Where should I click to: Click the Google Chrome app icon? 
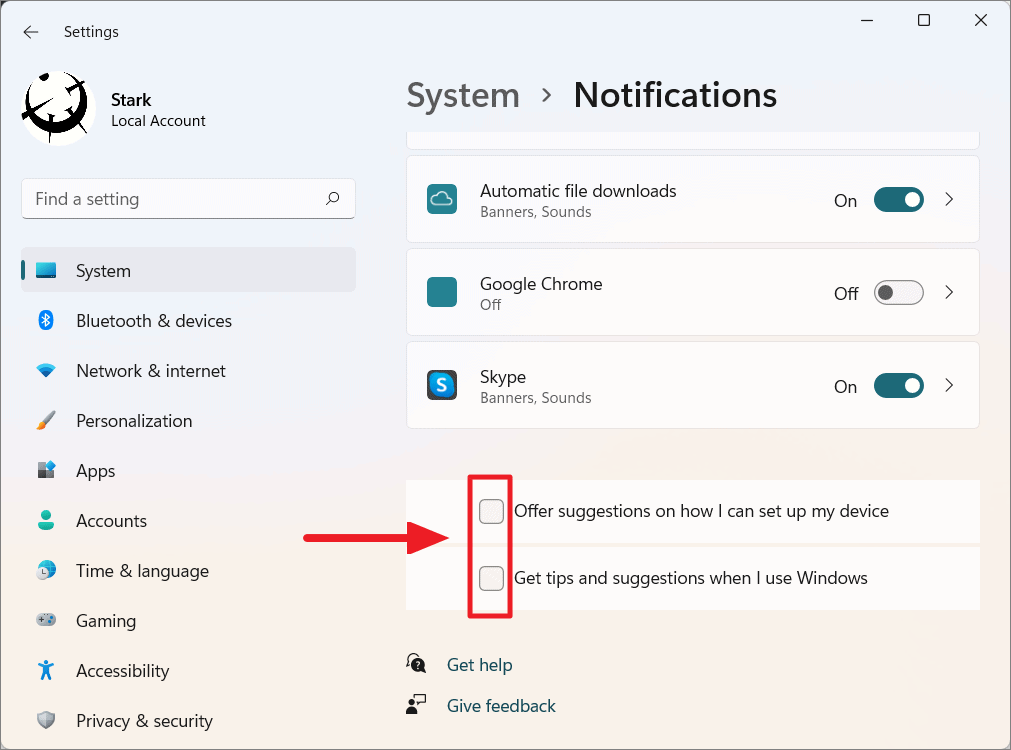click(441, 292)
